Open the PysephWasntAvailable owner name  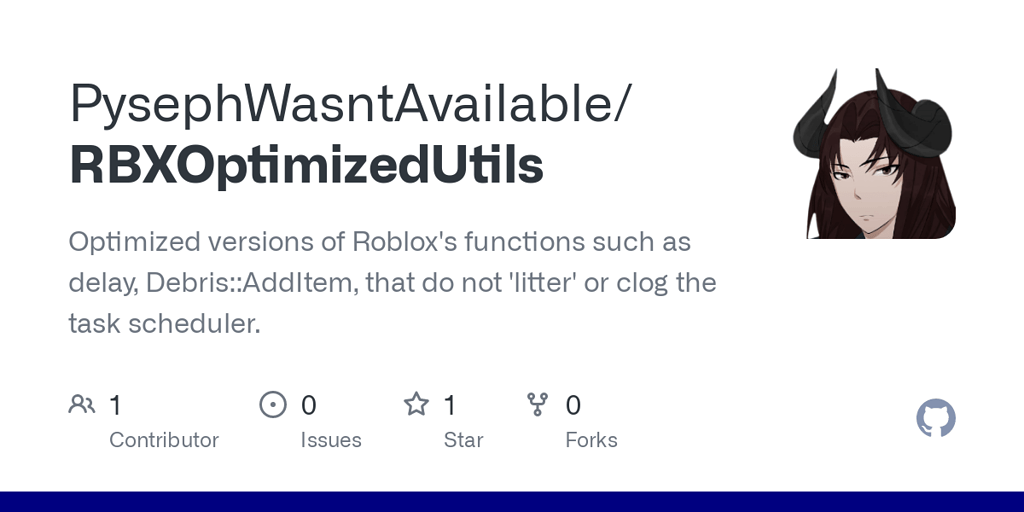(350, 104)
